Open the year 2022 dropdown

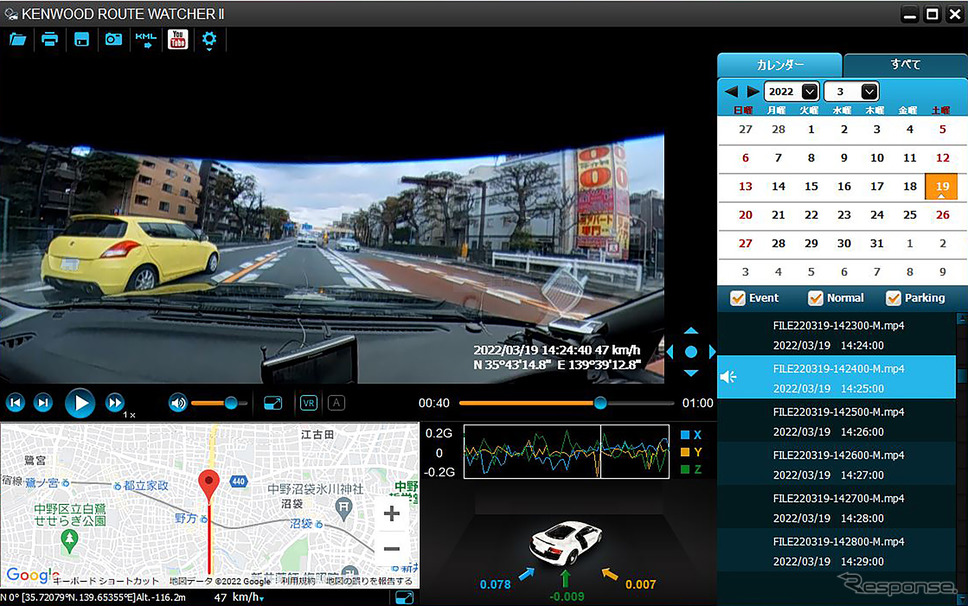[791, 91]
